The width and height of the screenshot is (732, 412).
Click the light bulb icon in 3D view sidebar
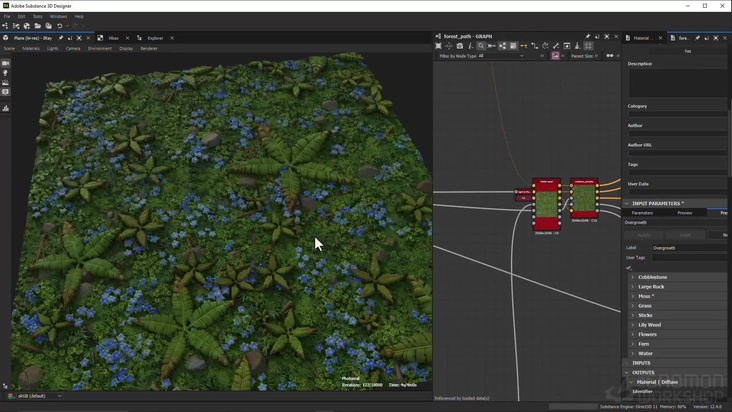(x=5, y=73)
